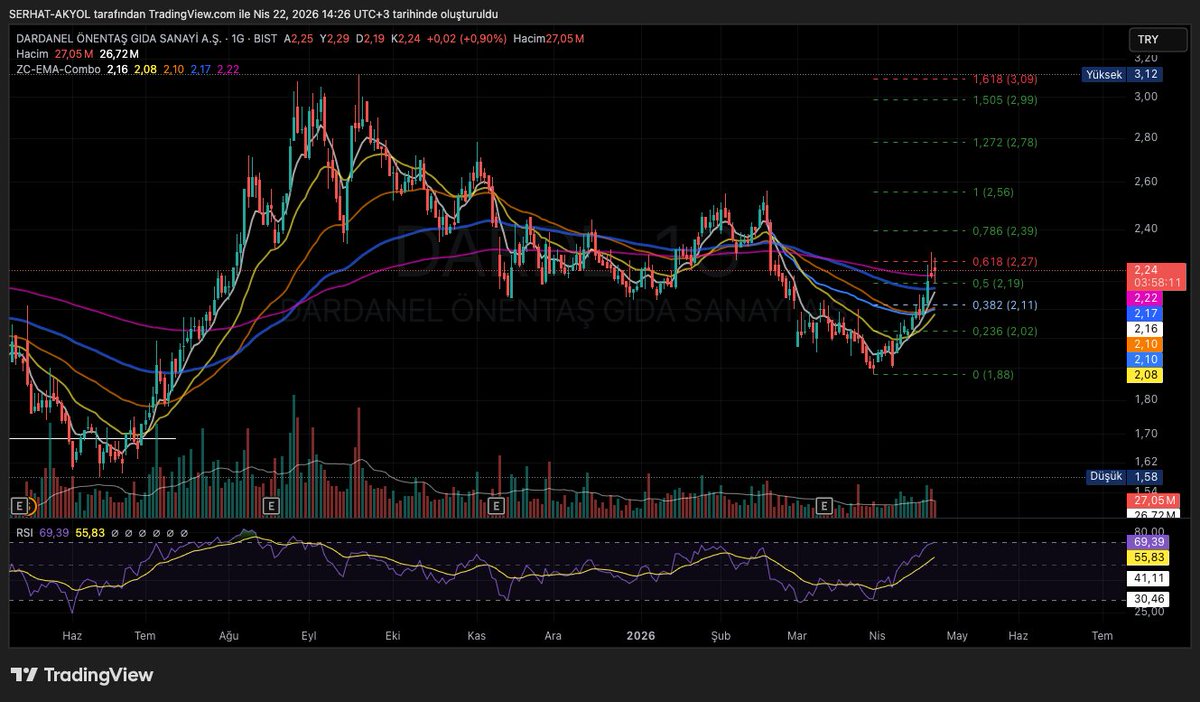
Task: Click the Yüksek high price label
Action: [1103, 74]
